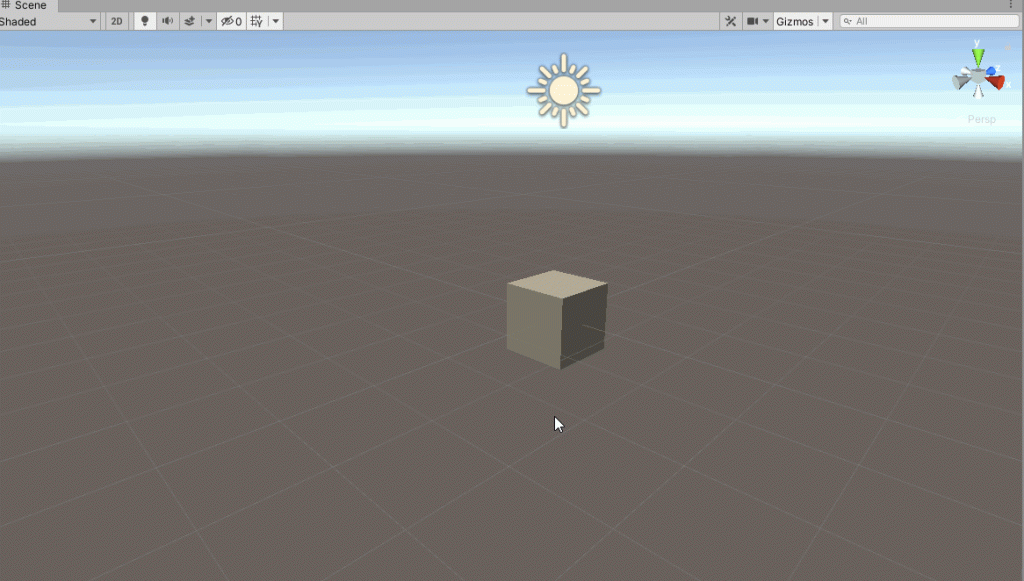Toggle scene lighting with the bulb icon
The height and width of the screenshot is (581, 1024).
tap(144, 20)
